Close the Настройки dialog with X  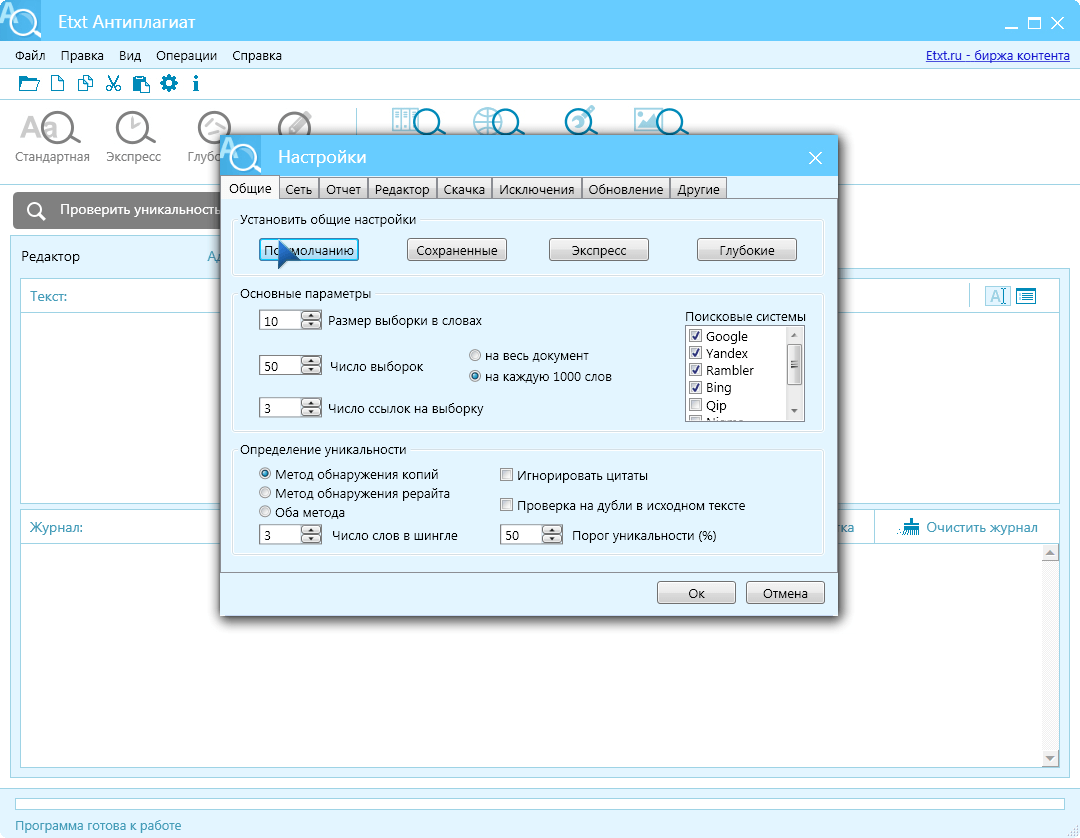coord(816,158)
